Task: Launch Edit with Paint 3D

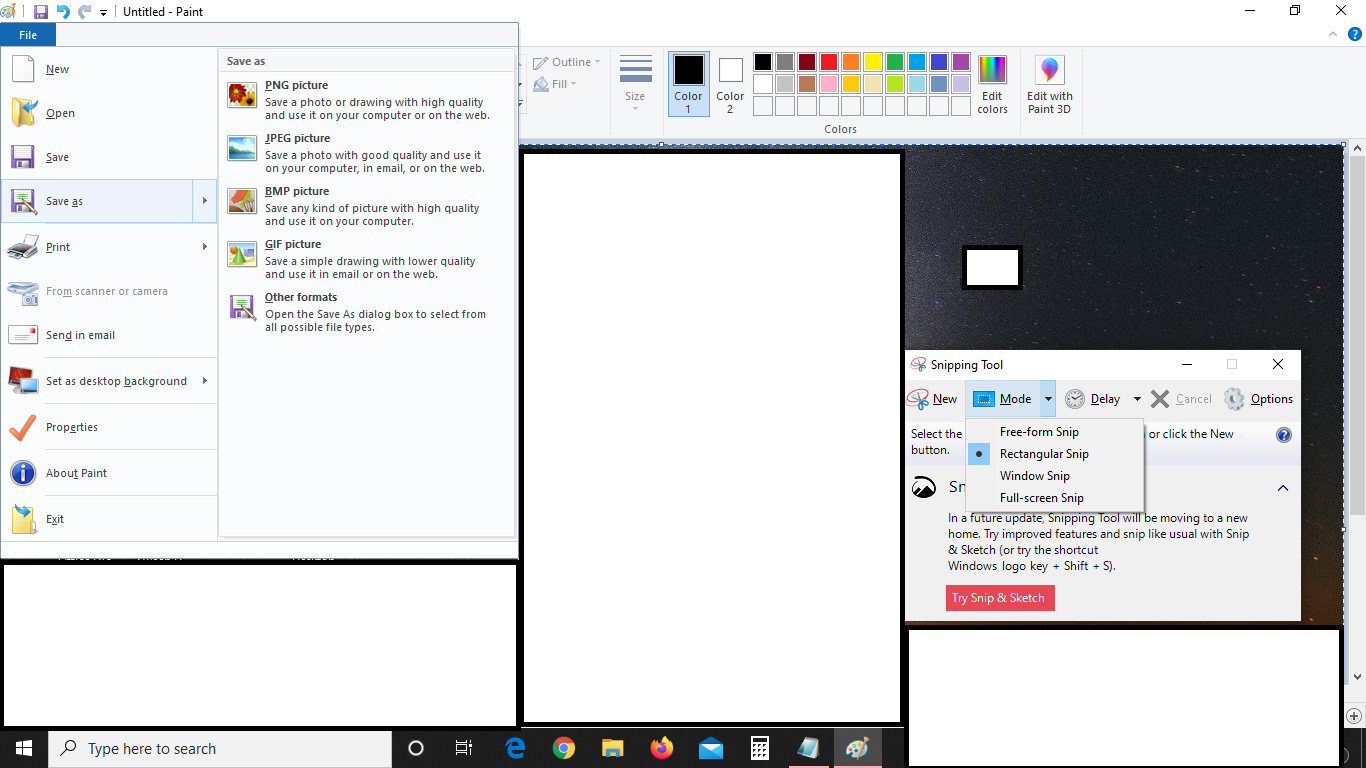Action: [1049, 70]
